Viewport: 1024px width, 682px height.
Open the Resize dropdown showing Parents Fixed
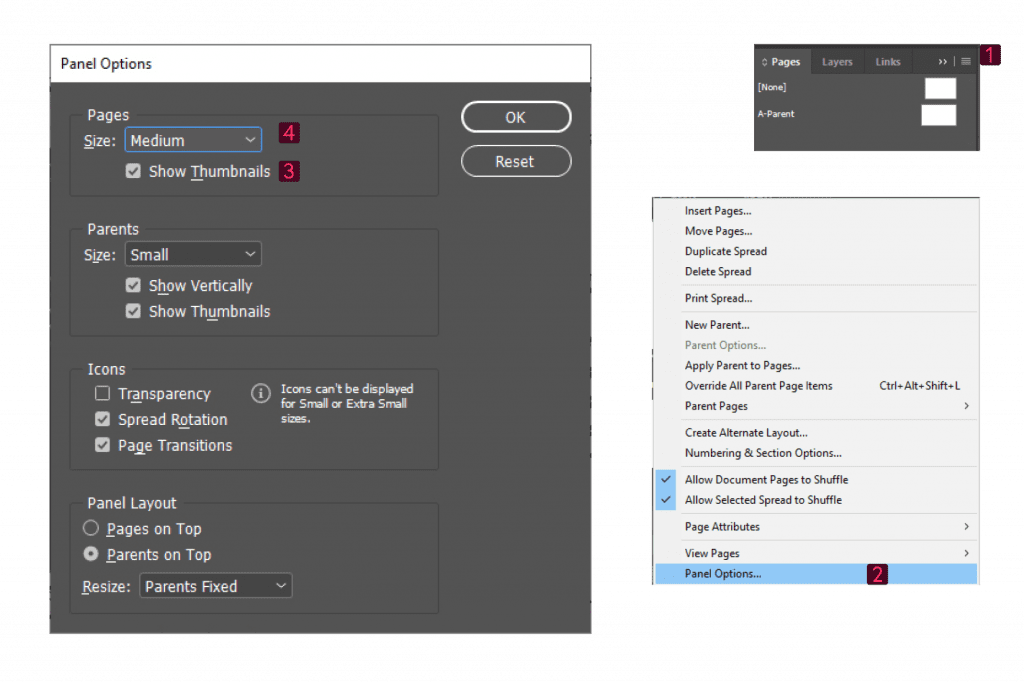point(215,585)
